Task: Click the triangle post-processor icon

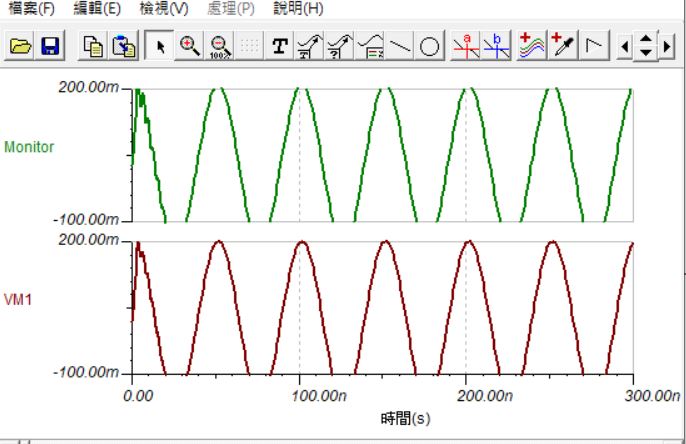Action: click(594, 45)
